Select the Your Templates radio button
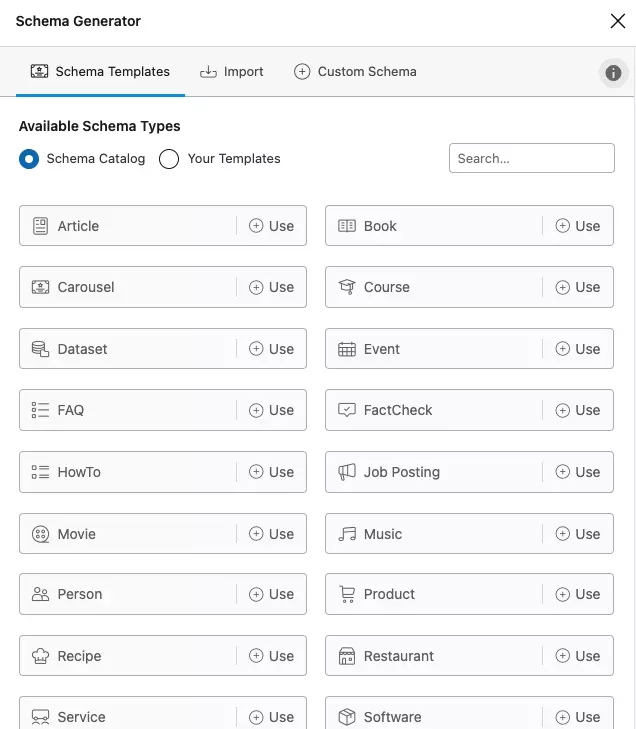This screenshot has width=636, height=729. [x=169, y=159]
